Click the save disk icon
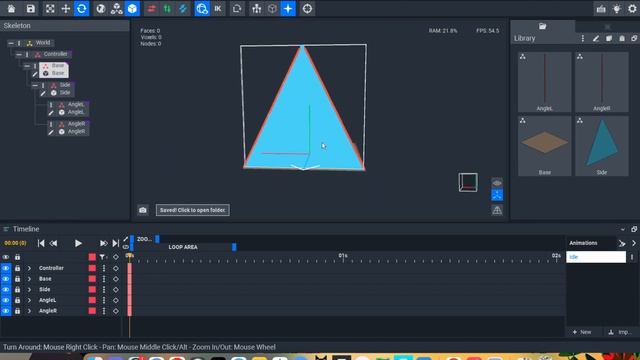This screenshot has width=640, height=360. tap(31, 9)
